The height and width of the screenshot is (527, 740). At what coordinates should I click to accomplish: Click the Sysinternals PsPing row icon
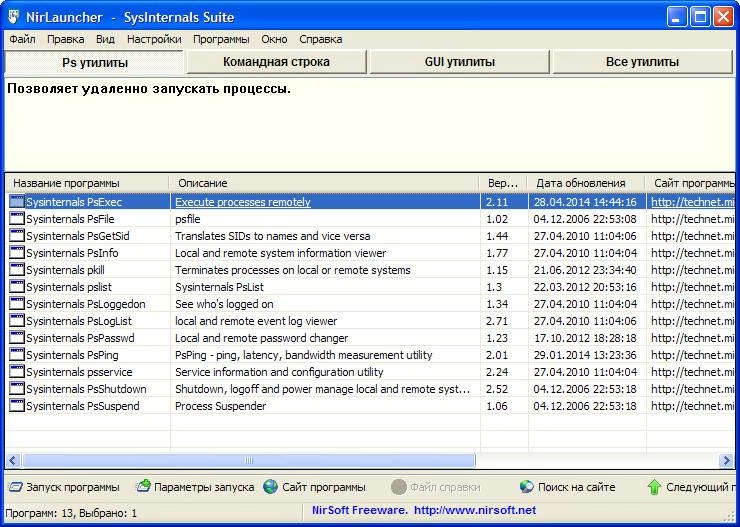[x=17, y=355]
